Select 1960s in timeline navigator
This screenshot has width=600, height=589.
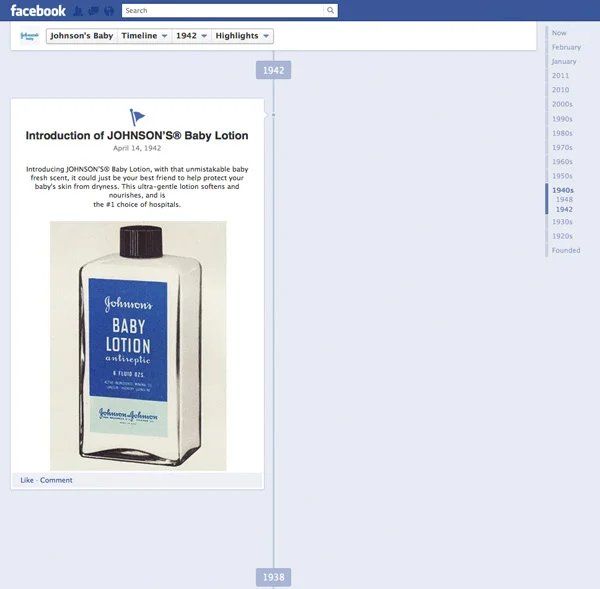[562, 162]
